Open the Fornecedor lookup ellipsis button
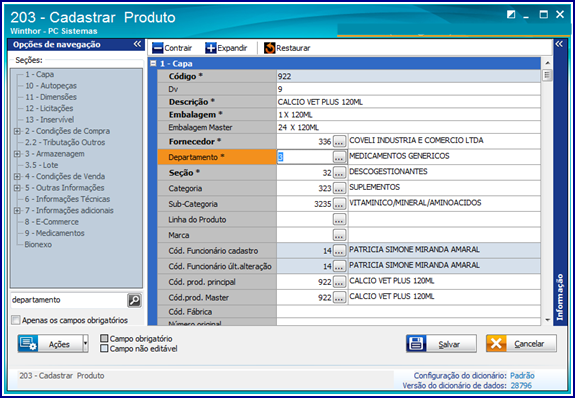The width and height of the screenshot is (575, 398). coord(339,141)
